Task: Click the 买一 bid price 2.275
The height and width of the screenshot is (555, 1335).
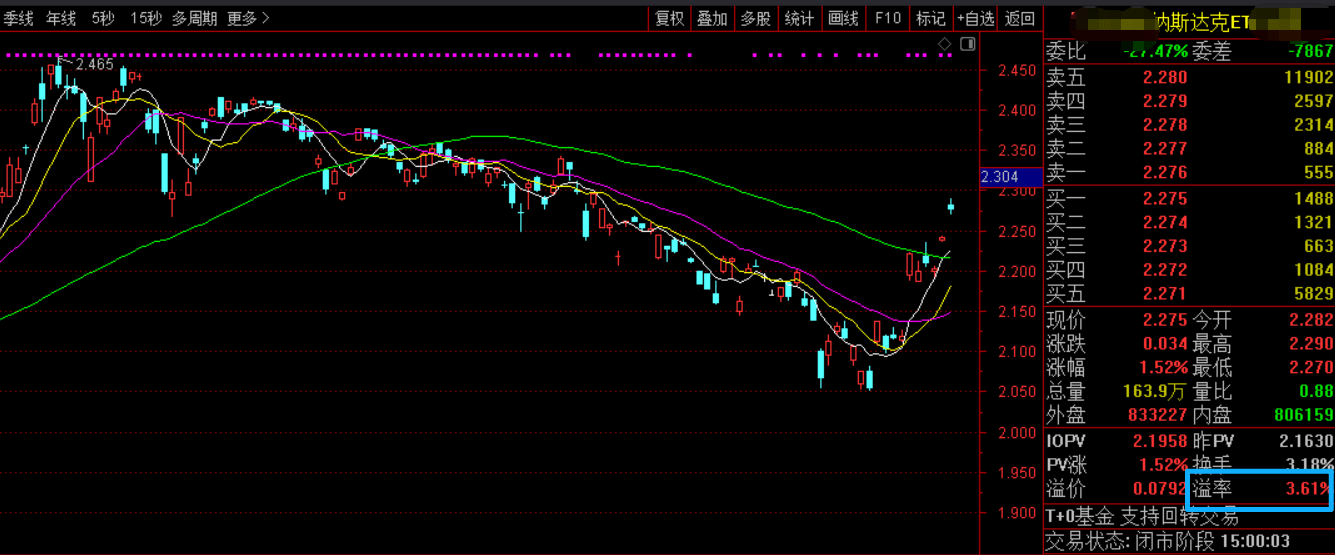Action: (x=1165, y=198)
